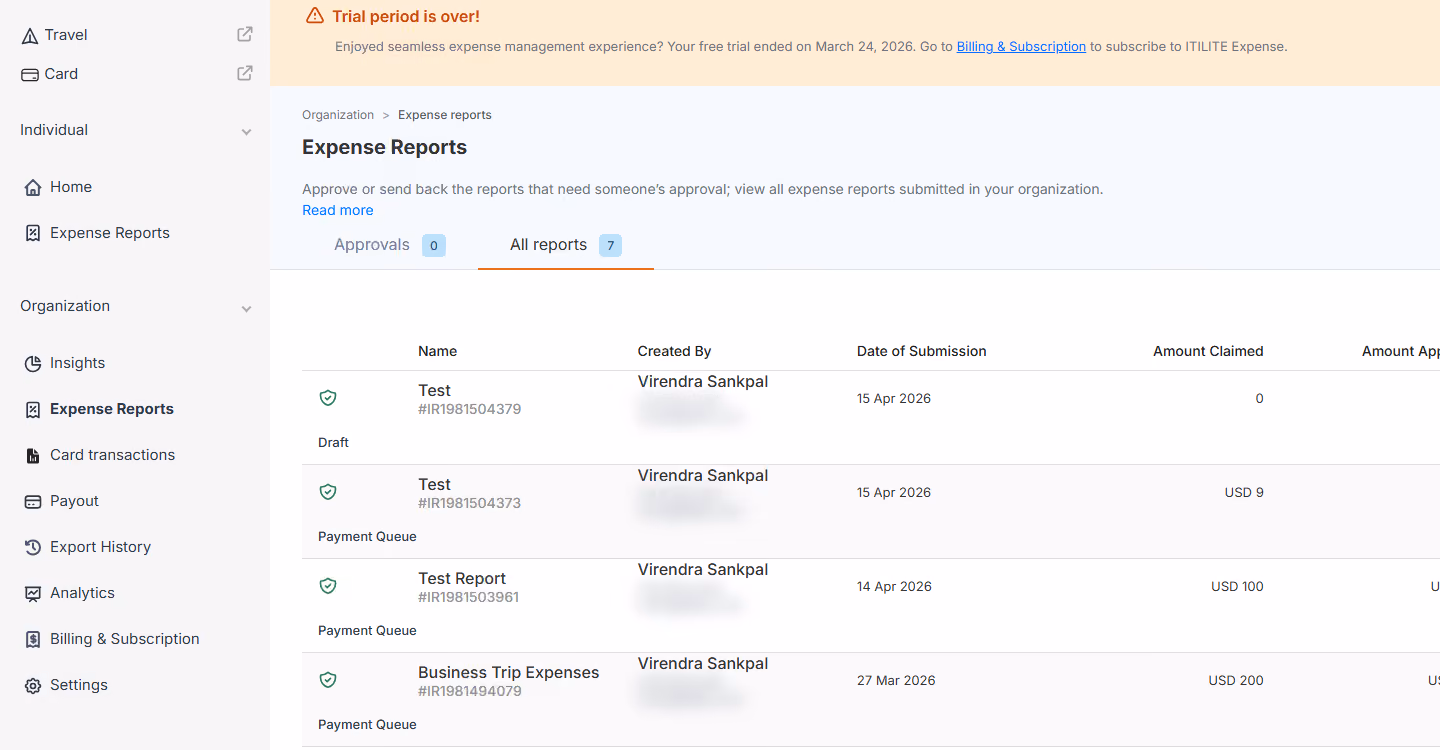Click the Travel triangle icon in sidebar
The width and height of the screenshot is (1440, 750).
(x=30, y=35)
